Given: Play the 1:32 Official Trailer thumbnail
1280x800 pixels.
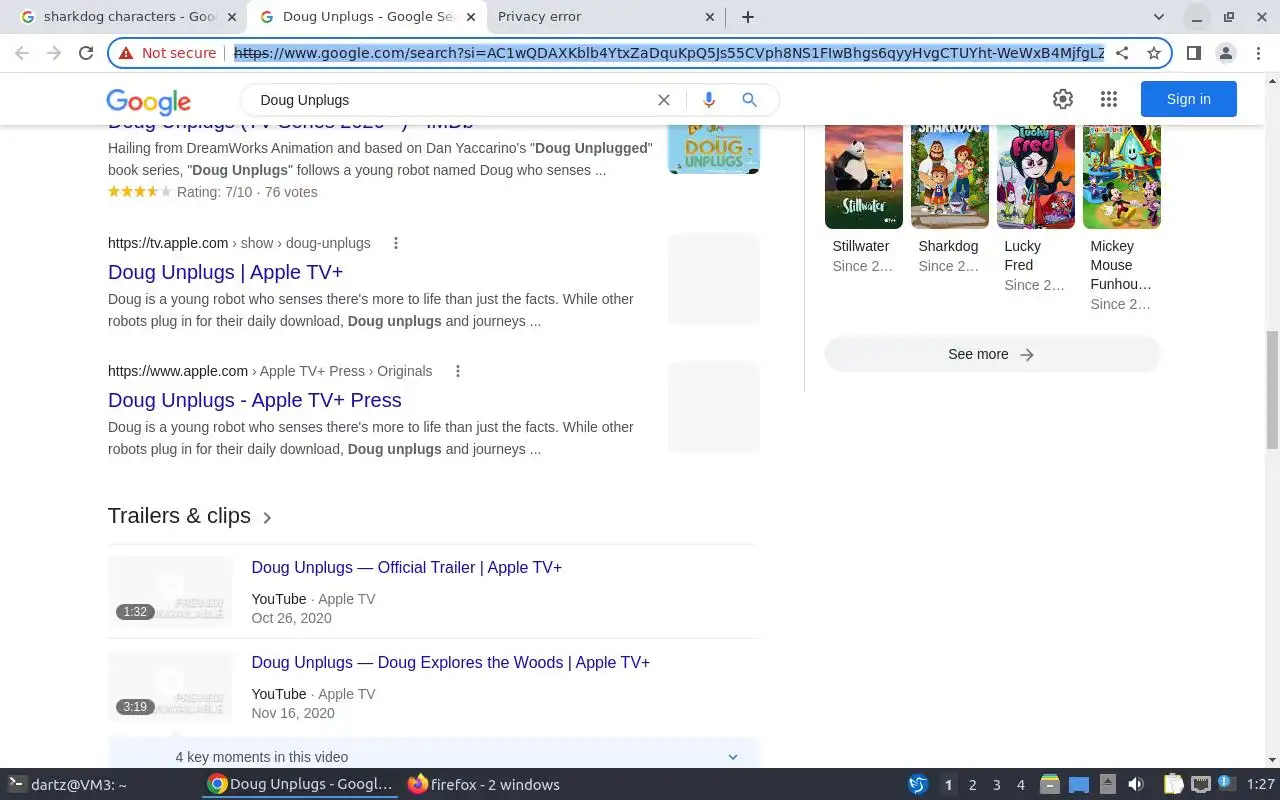Looking at the screenshot, I should [170, 592].
